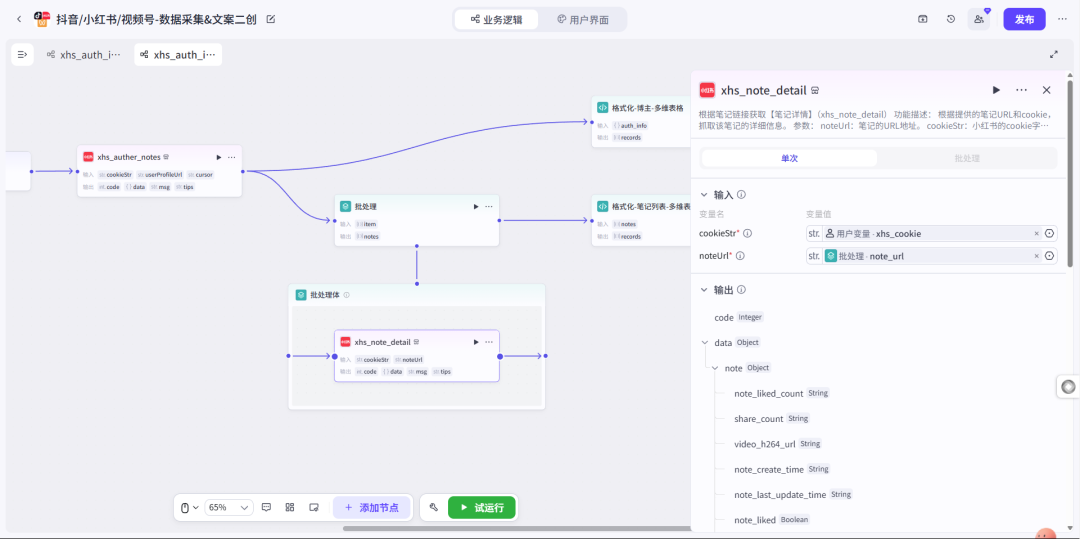Open cookieStr variable selector circle icon
The width and height of the screenshot is (1080, 539).
click(1049, 234)
